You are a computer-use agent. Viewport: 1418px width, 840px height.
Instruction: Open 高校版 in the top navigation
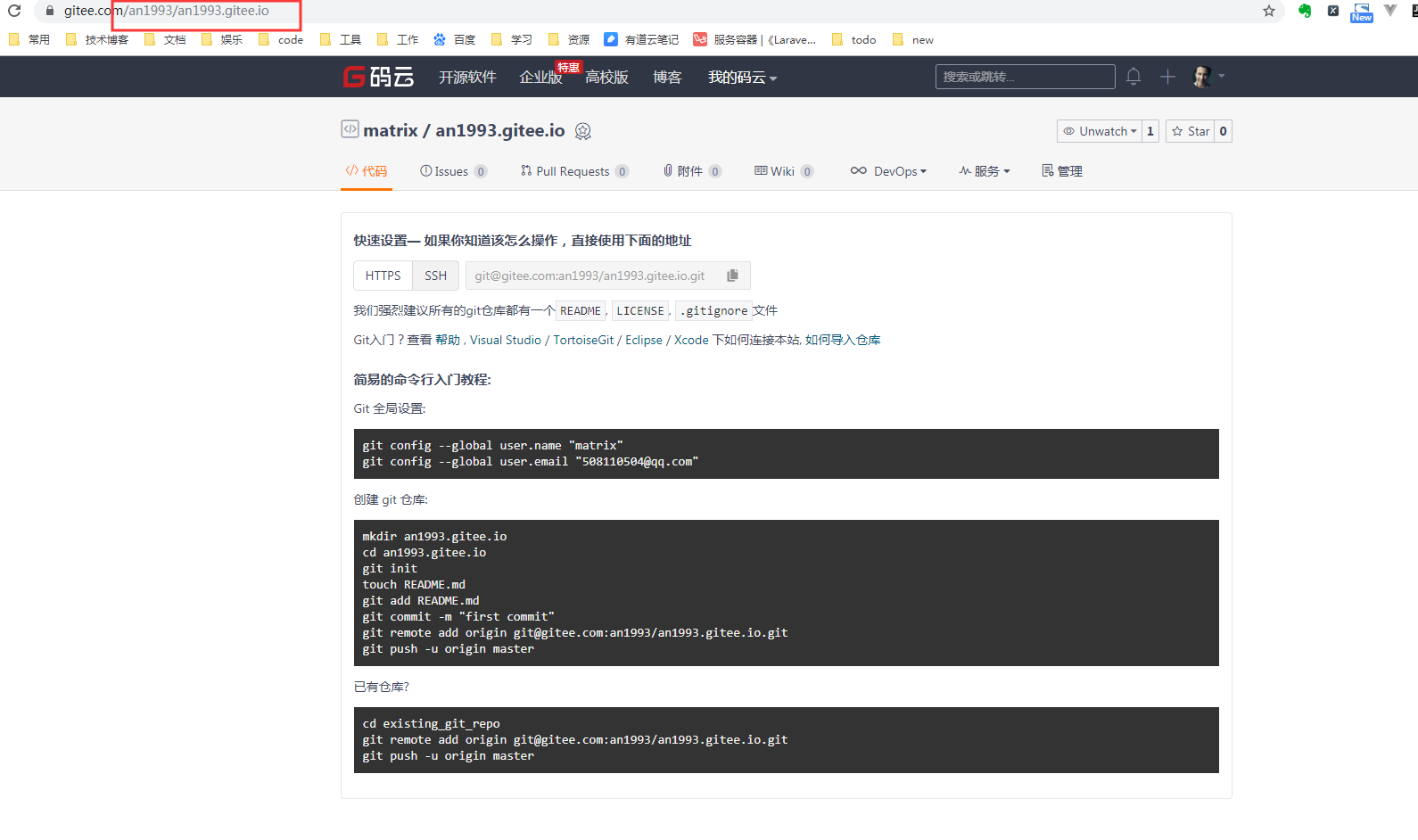pyautogui.click(x=607, y=78)
